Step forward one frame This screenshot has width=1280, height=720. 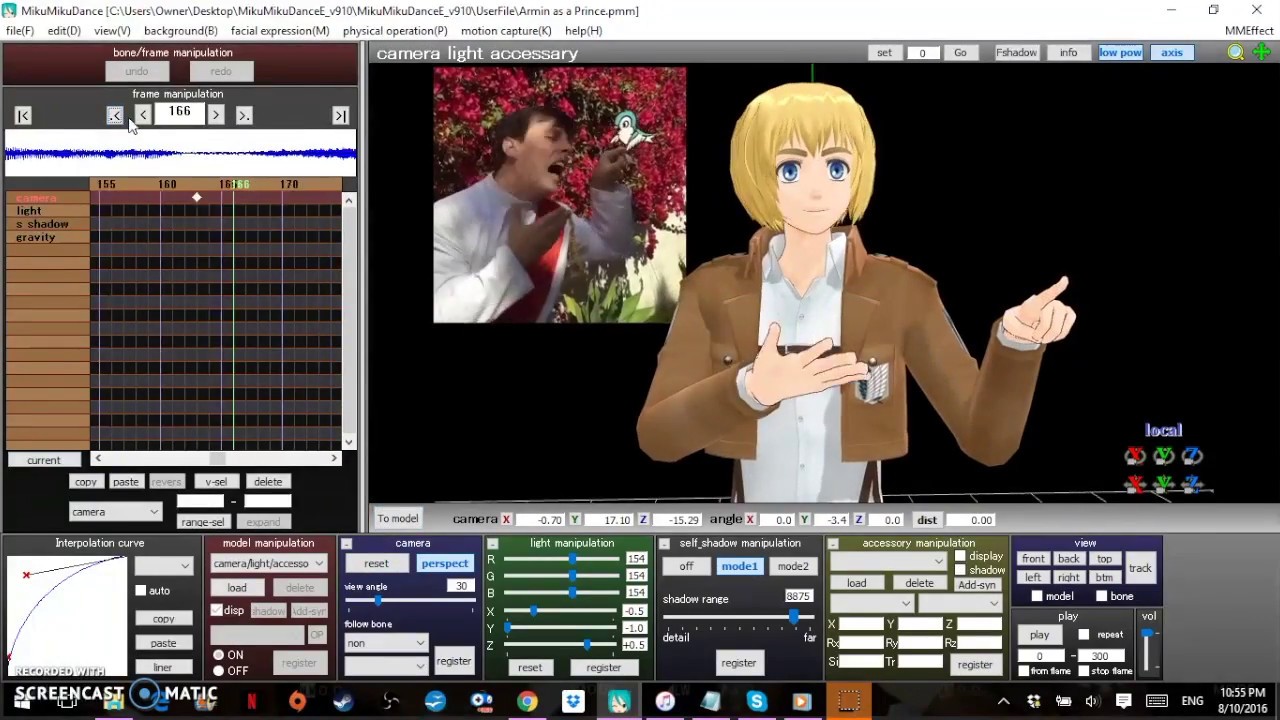pyautogui.click(x=216, y=116)
